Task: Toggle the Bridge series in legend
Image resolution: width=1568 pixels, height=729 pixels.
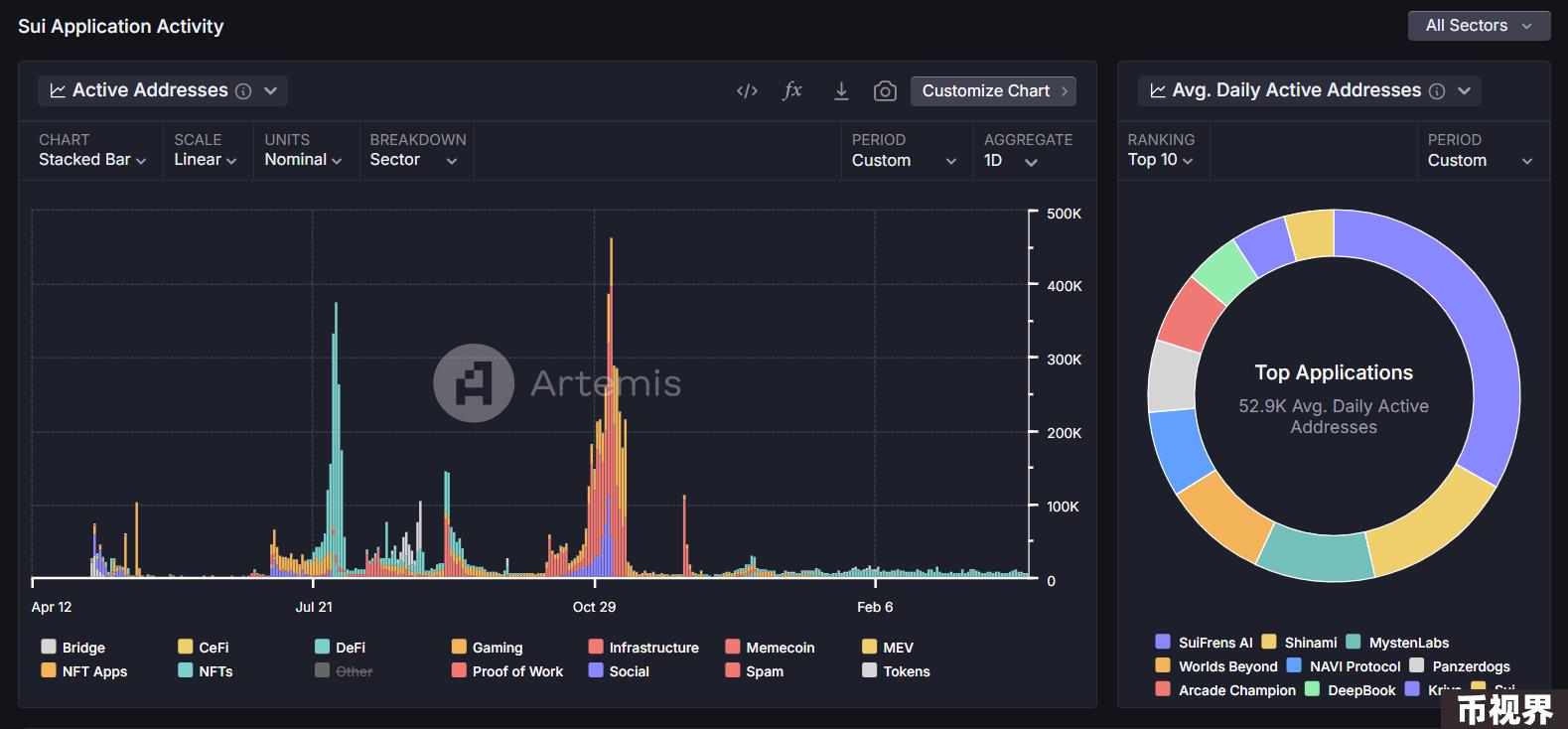Action: [x=73, y=648]
